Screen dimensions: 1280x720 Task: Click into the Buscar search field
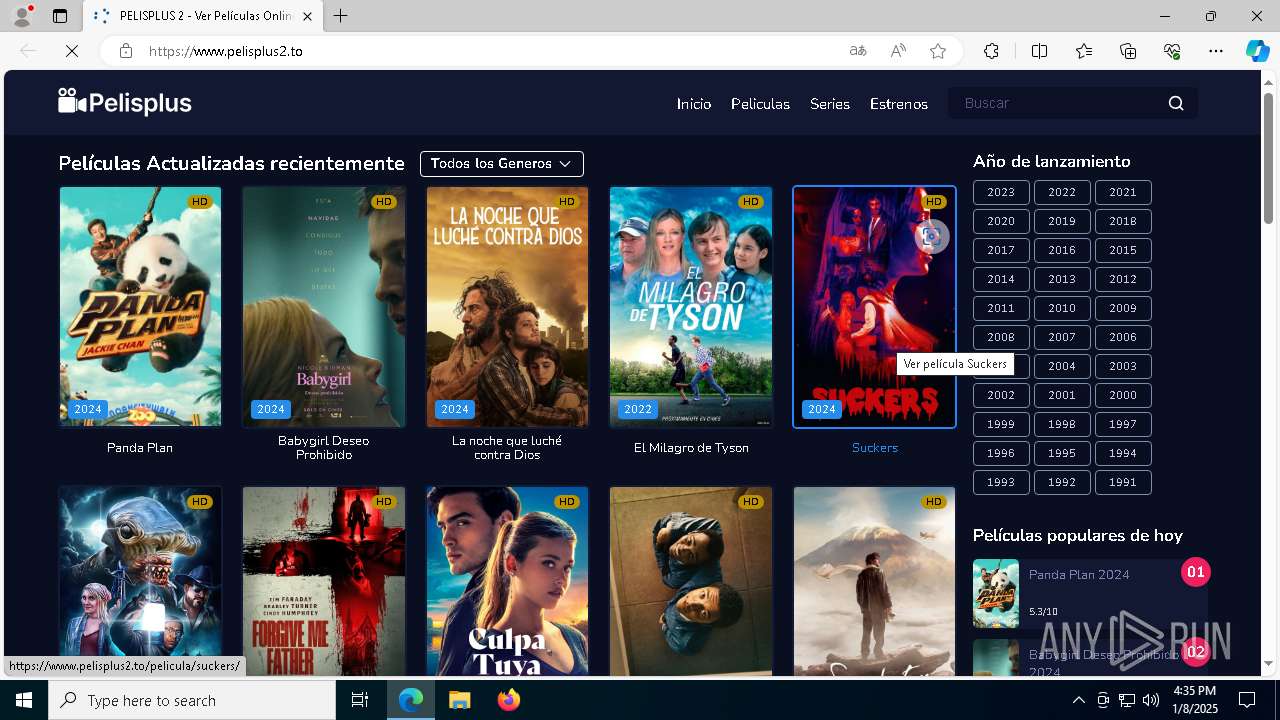point(1060,103)
